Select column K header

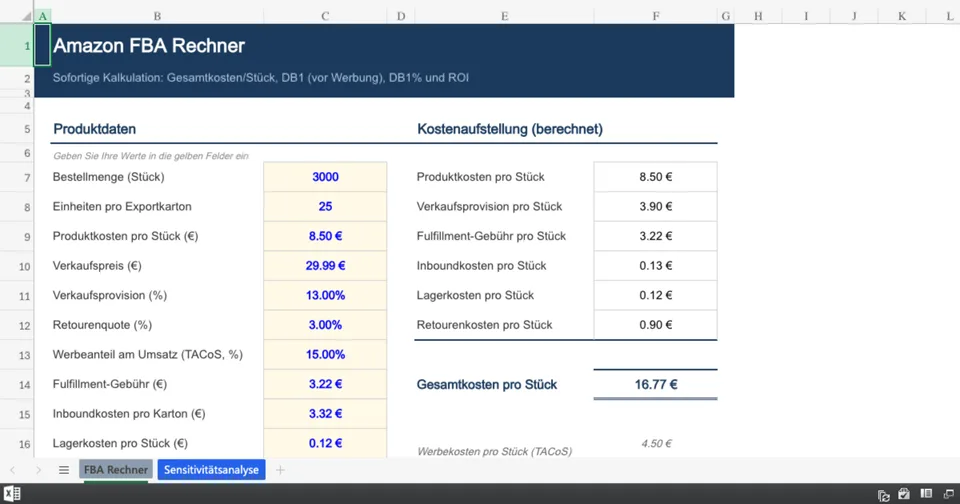click(x=902, y=16)
